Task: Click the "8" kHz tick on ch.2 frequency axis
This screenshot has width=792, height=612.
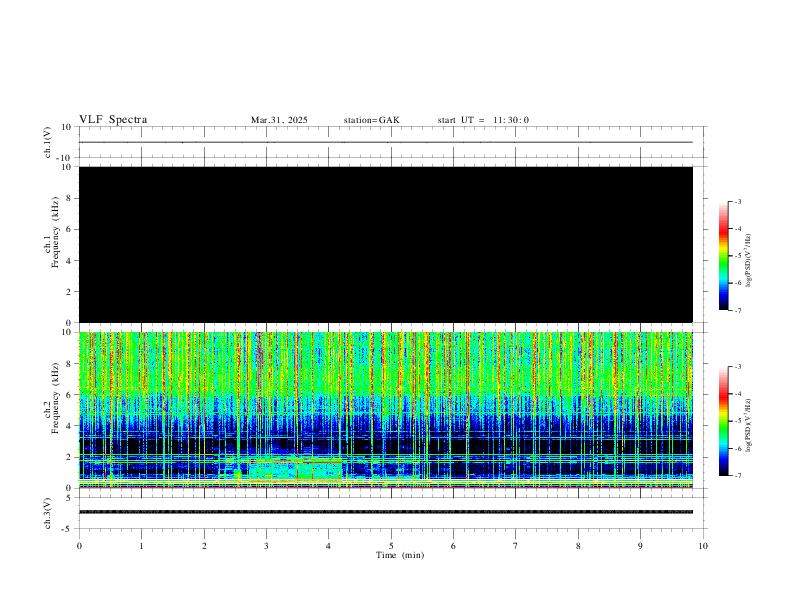Action: click(69, 364)
